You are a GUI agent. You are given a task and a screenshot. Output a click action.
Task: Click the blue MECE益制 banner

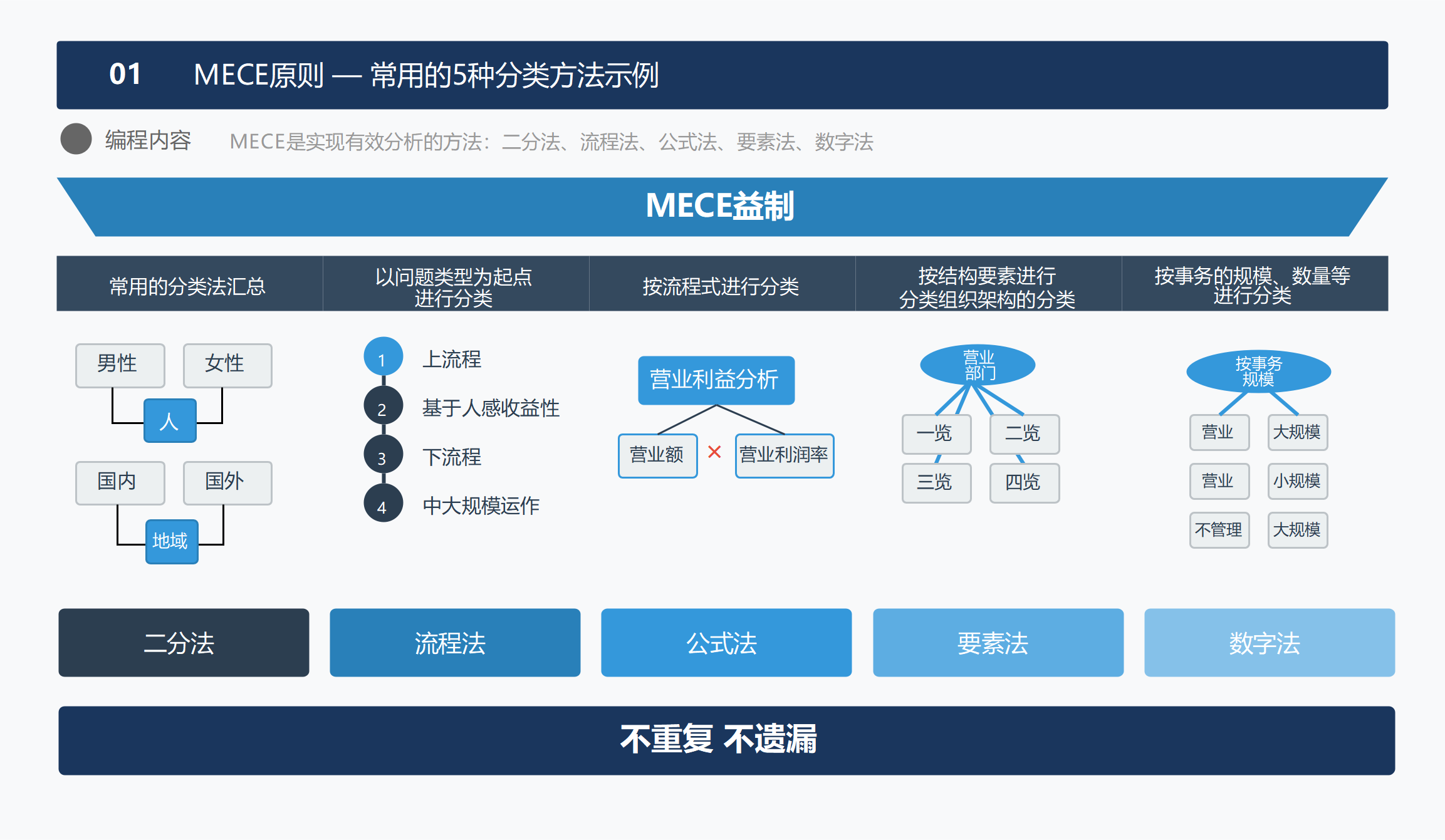(x=721, y=205)
